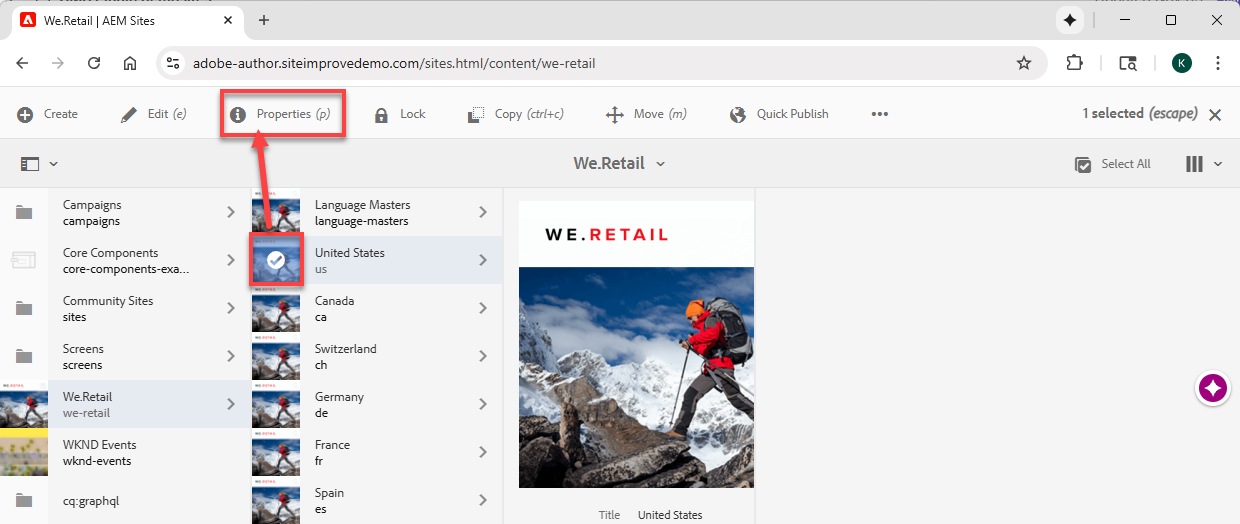This screenshot has width=1240, height=524.
Task: Click the Screens folder icon
Action: point(24,356)
